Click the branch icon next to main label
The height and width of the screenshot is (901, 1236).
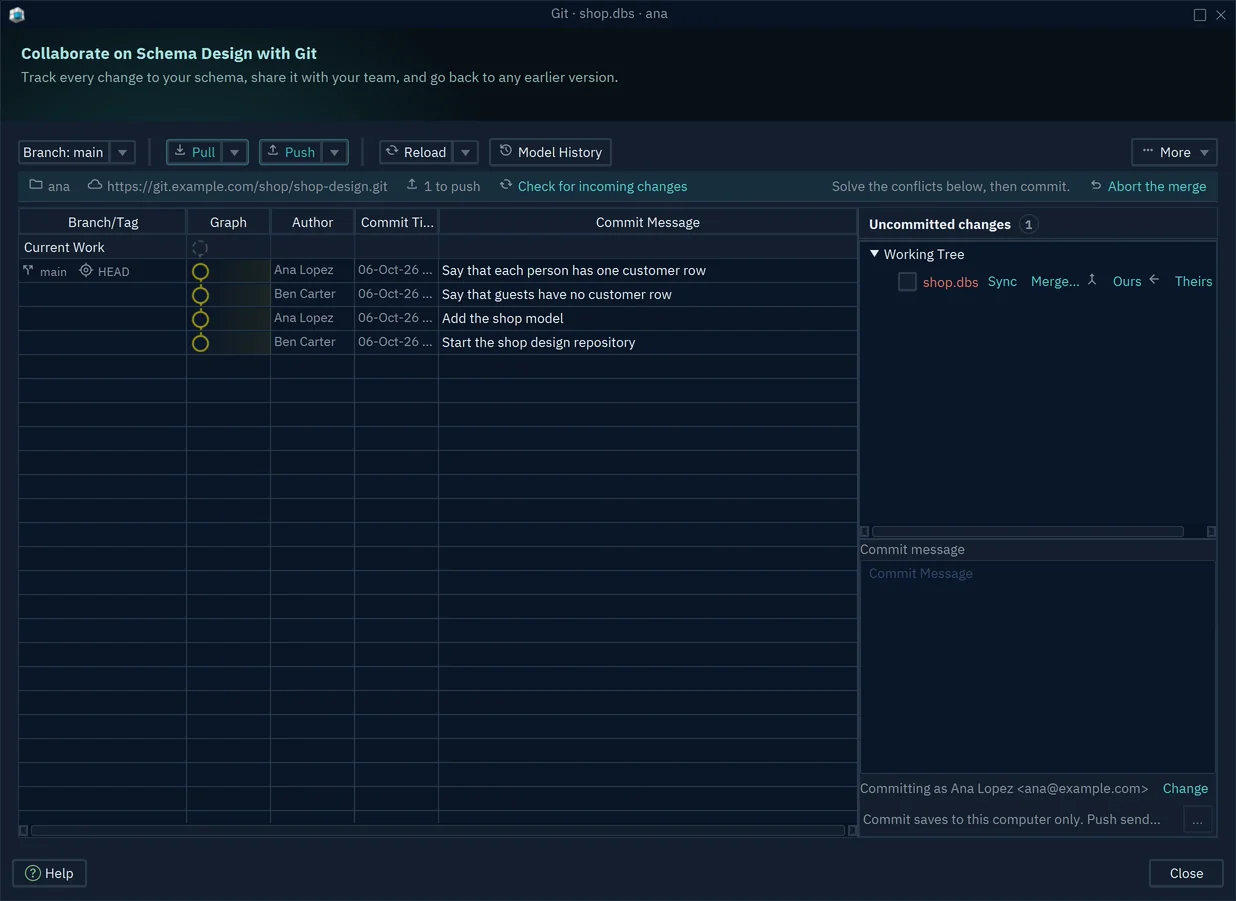[x=28, y=271]
